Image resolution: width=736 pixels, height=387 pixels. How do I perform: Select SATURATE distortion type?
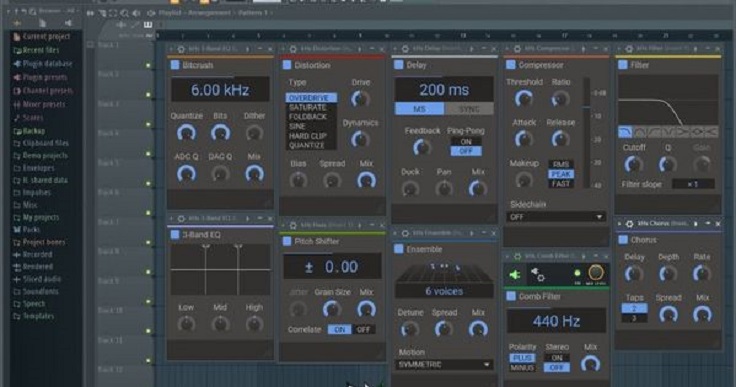click(x=311, y=107)
